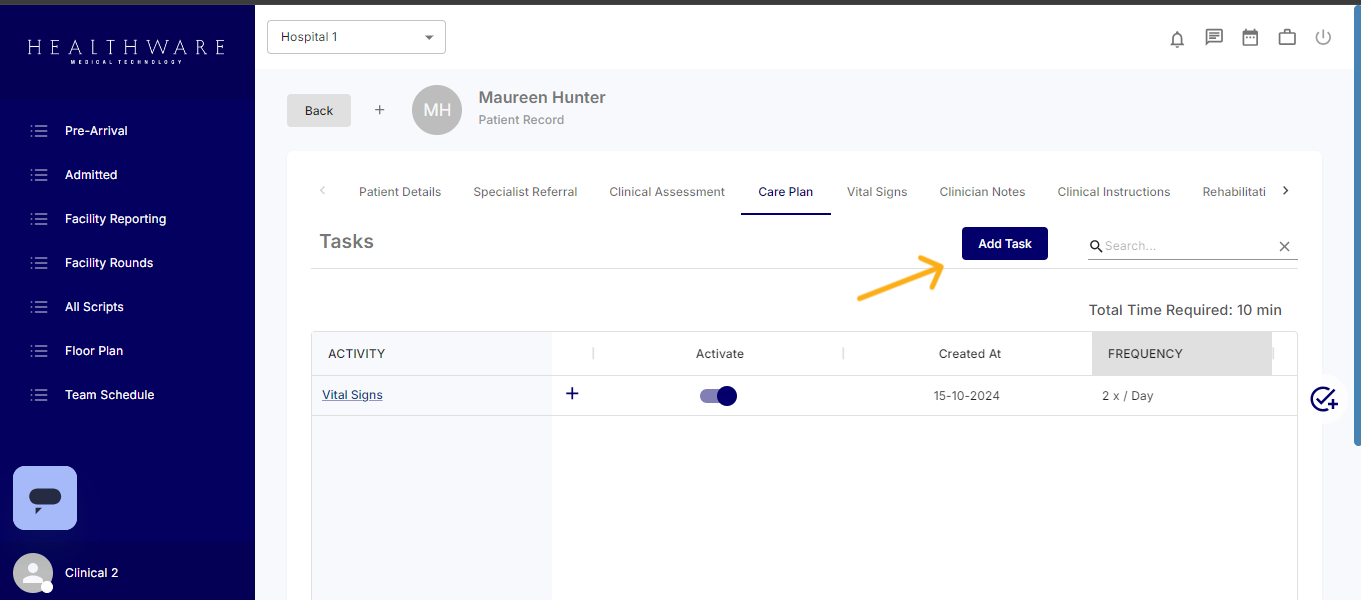Viewport: 1361px width, 600px height.
Task: Click the plus icon beside Back button
Action: click(379, 110)
